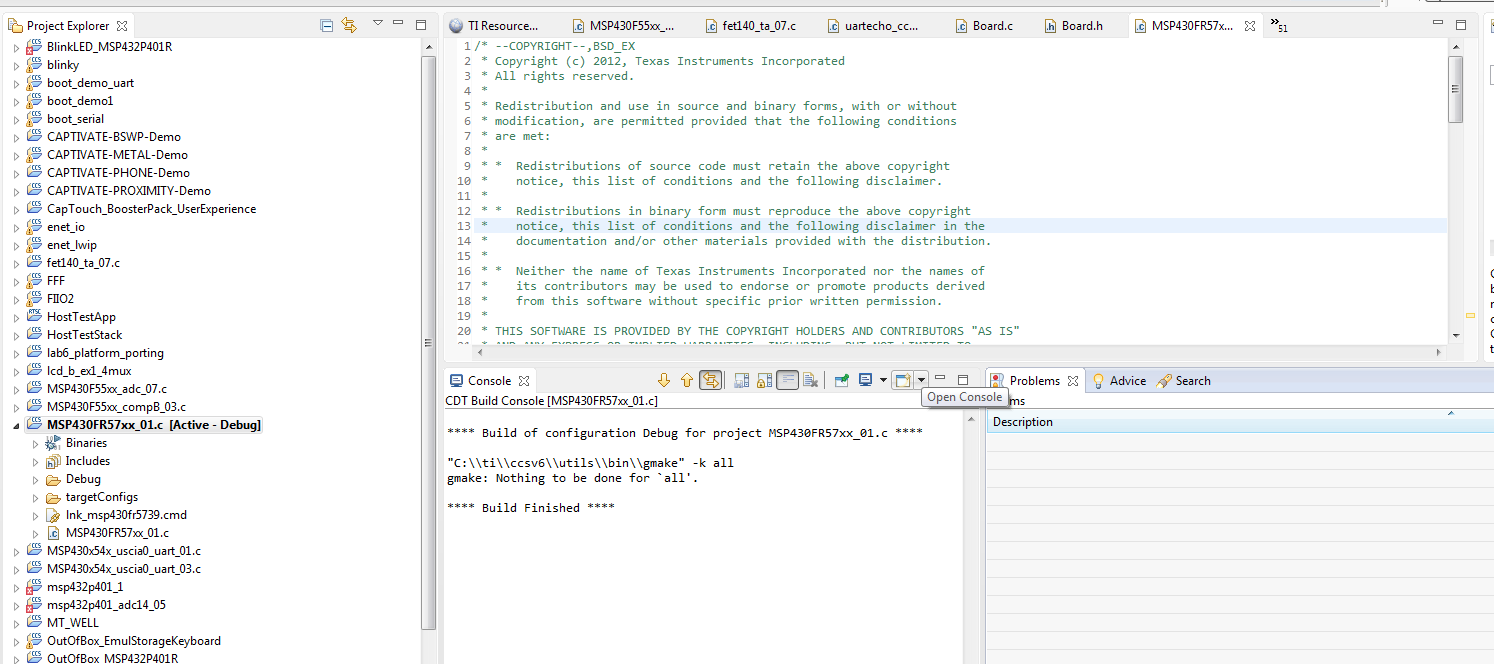1494x664 pixels.
Task: Toggle show error in editor button
Action: coord(710,380)
